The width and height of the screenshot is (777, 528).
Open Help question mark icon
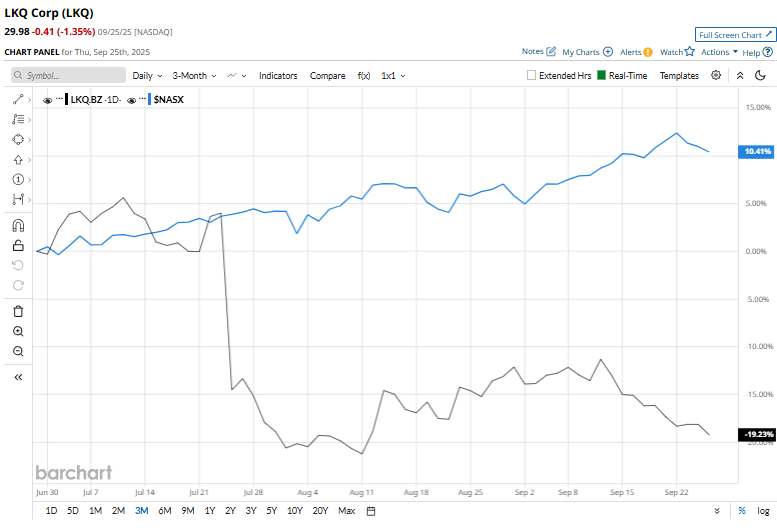click(x=768, y=52)
